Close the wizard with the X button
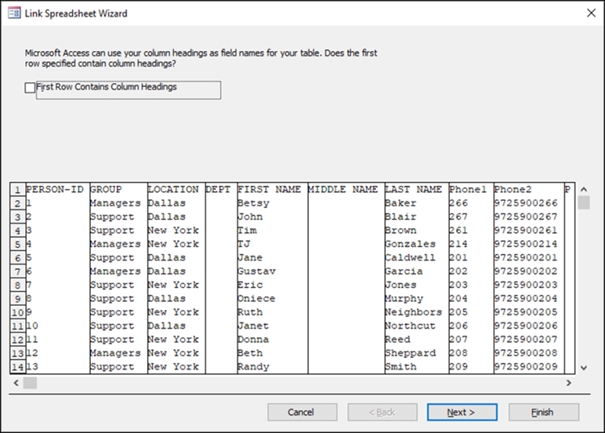Viewport: 605px width, 433px height. [x=591, y=13]
